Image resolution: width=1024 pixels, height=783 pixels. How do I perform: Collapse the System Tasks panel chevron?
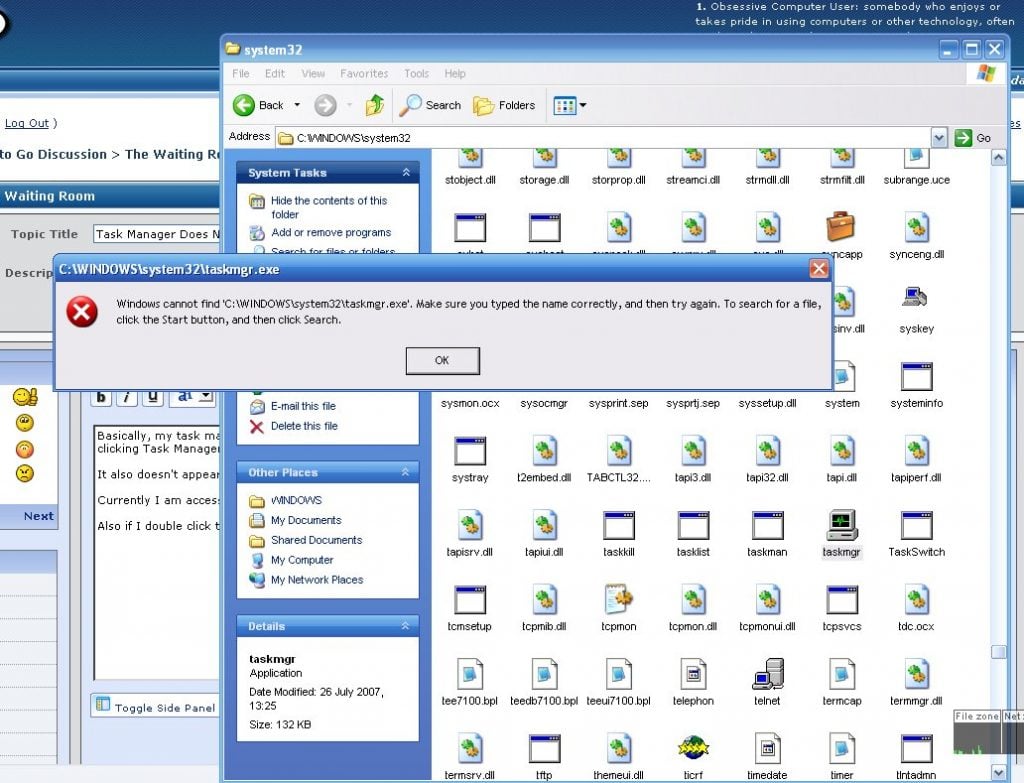coord(405,172)
